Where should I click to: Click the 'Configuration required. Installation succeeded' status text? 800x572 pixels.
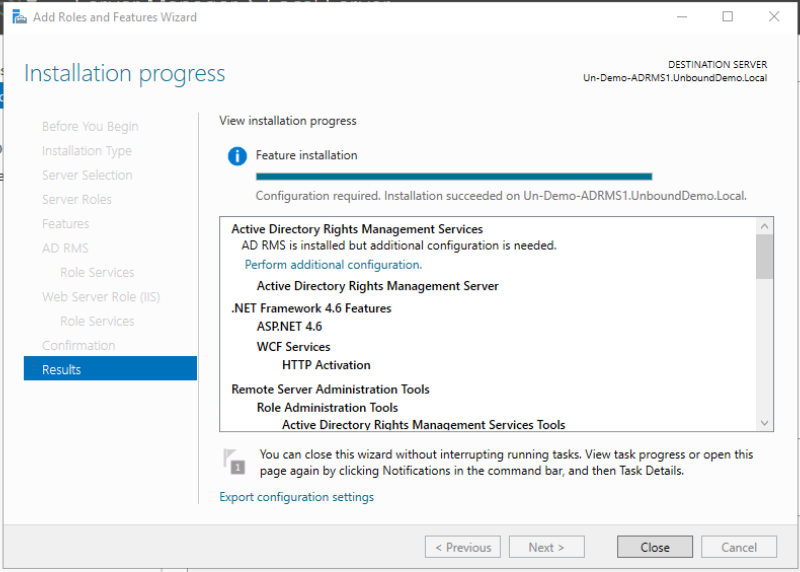click(x=501, y=196)
